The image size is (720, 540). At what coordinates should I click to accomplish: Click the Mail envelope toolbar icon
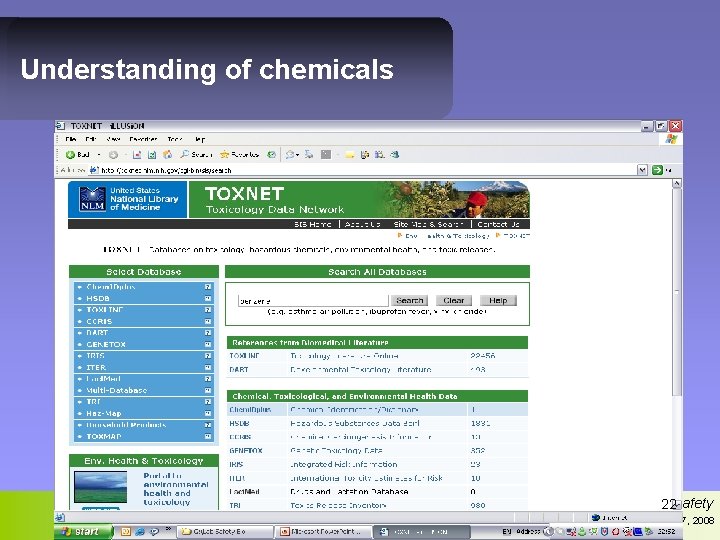[x=289, y=155]
